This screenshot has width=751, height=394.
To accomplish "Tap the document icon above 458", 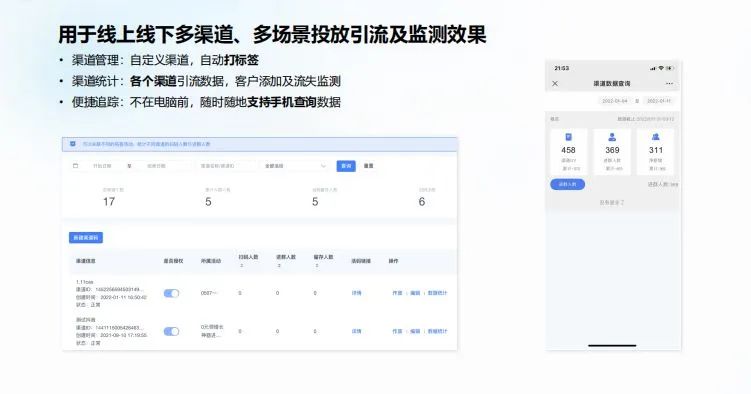I will [569, 137].
